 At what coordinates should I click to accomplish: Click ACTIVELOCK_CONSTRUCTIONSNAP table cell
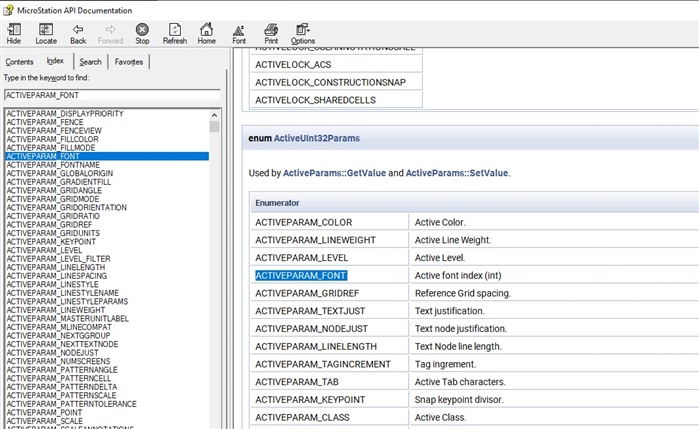click(x=337, y=82)
